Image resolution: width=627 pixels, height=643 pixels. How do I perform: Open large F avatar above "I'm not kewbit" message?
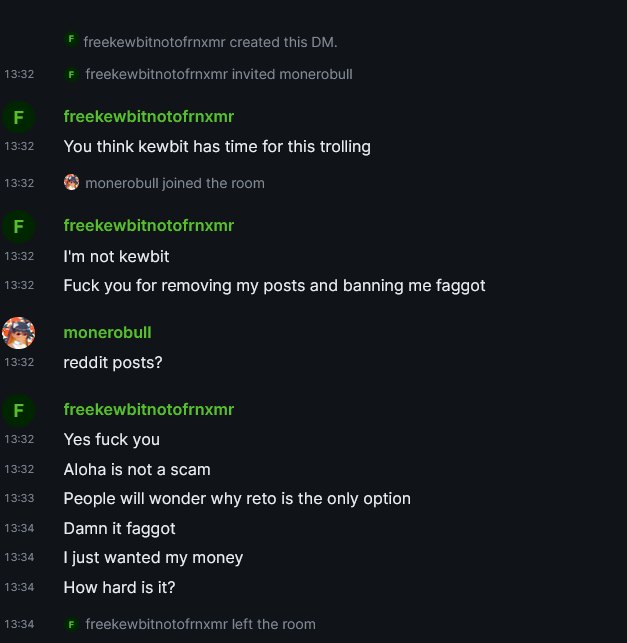18,226
